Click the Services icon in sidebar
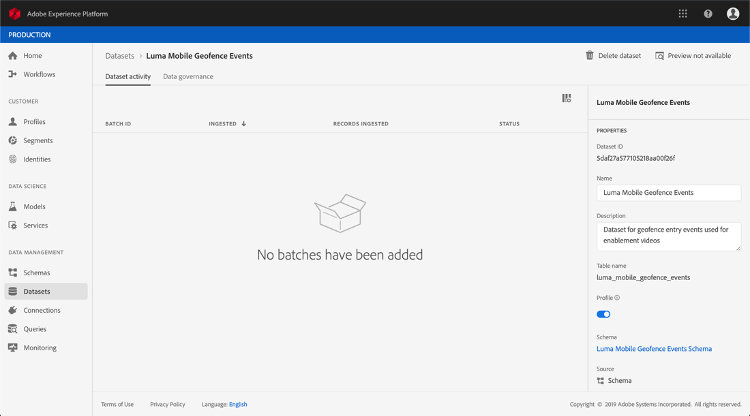750x416 pixels. 13,225
